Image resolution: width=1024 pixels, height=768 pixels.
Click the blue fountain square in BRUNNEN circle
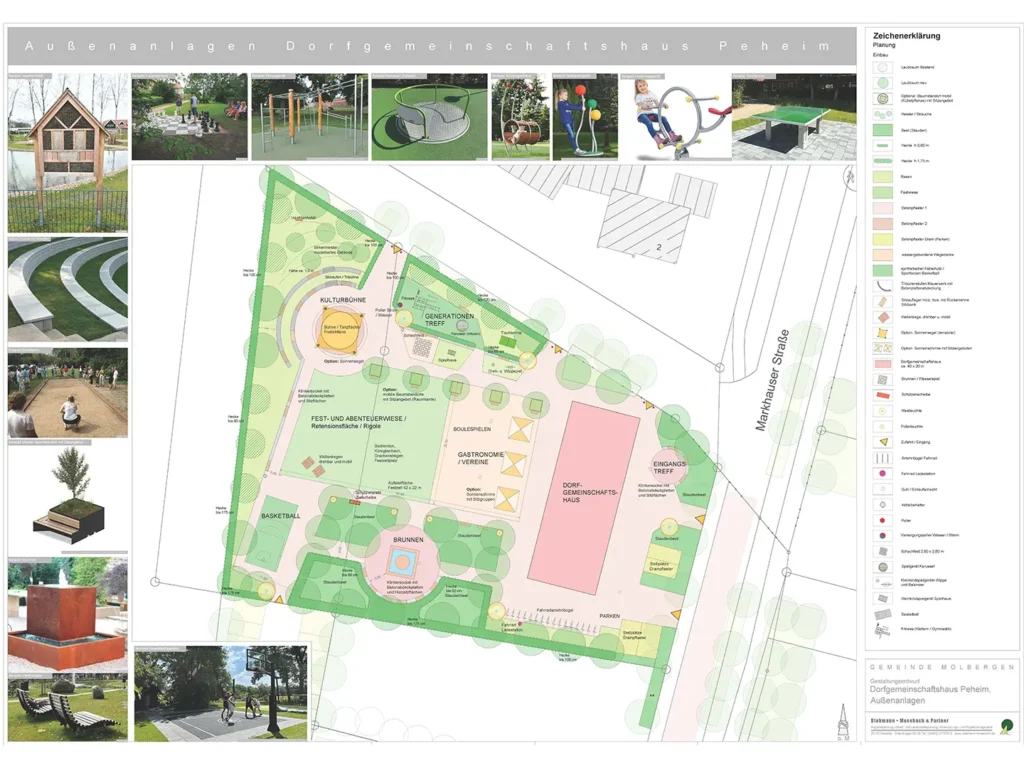pyautogui.click(x=402, y=562)
